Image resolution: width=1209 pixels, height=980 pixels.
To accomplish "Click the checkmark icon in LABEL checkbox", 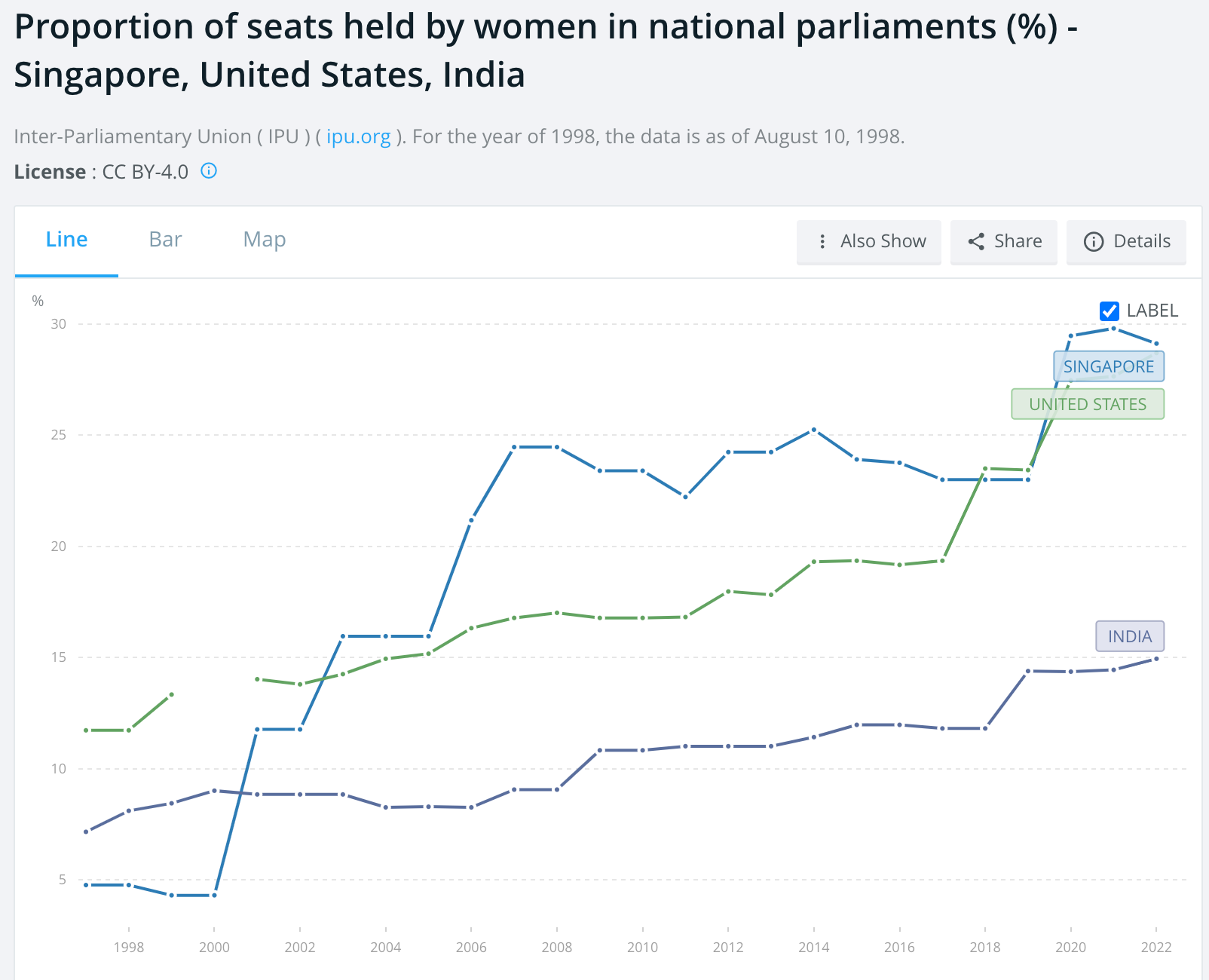I will 1108,311.
